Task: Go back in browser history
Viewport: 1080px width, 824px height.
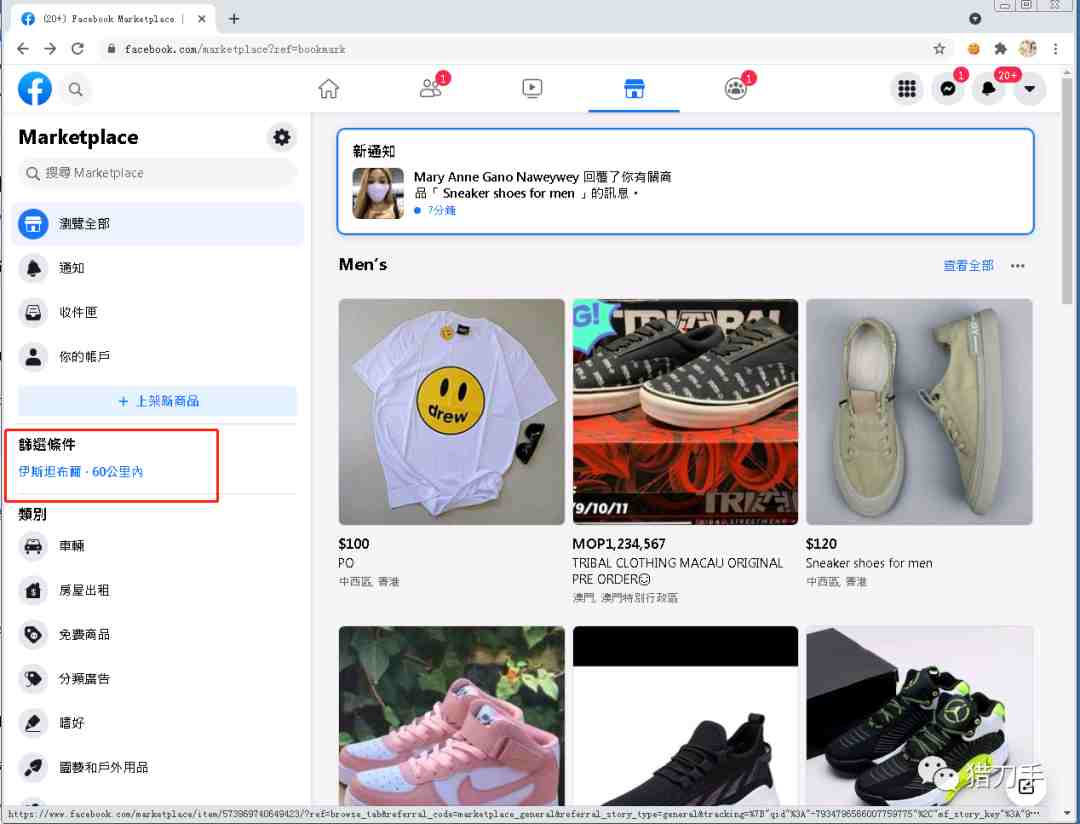Action: 23,49
